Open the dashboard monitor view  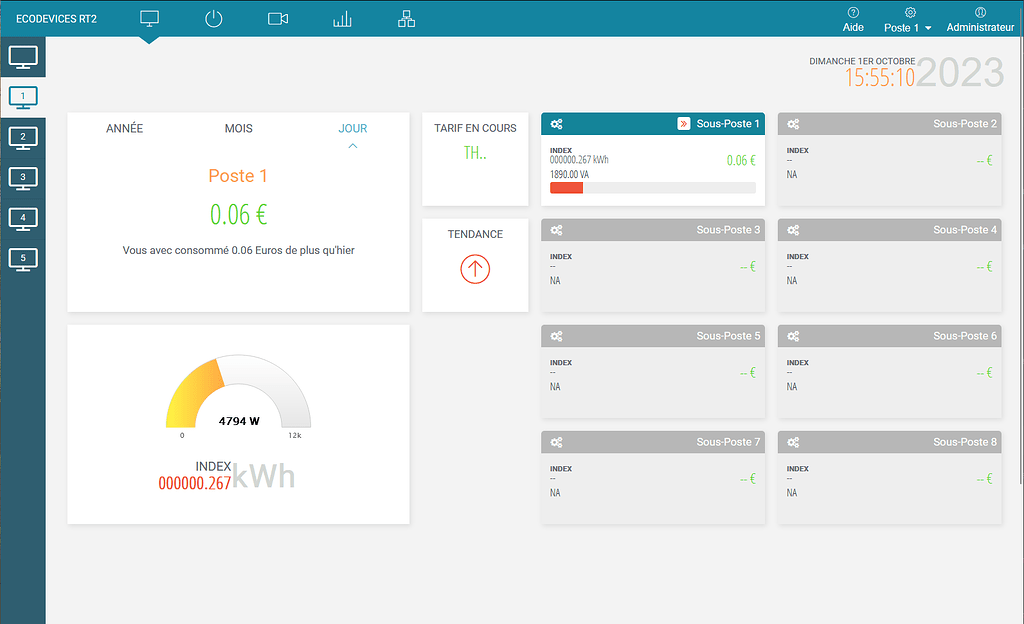pos(149,17)
